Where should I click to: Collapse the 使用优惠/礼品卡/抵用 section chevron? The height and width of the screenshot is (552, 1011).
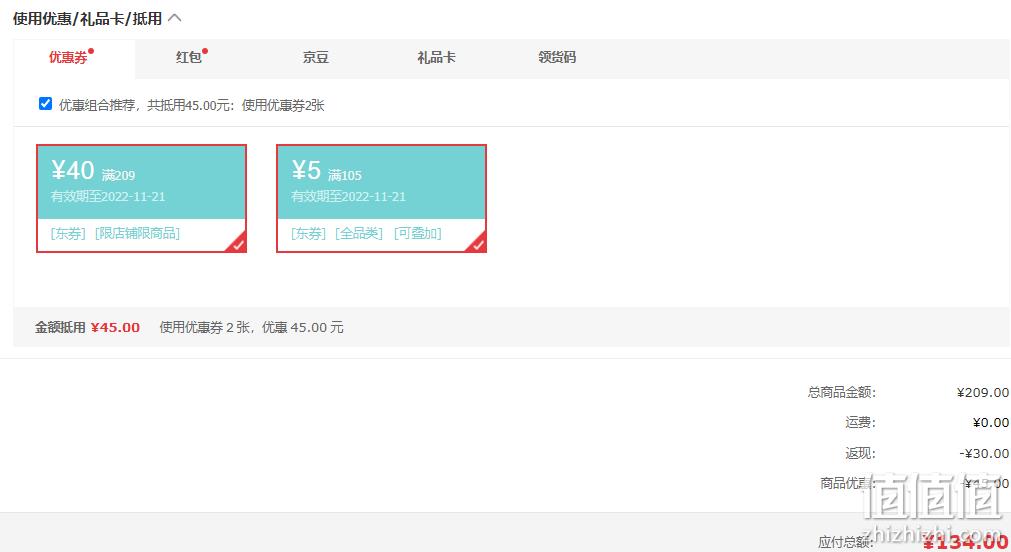click(x=175, y=18)
